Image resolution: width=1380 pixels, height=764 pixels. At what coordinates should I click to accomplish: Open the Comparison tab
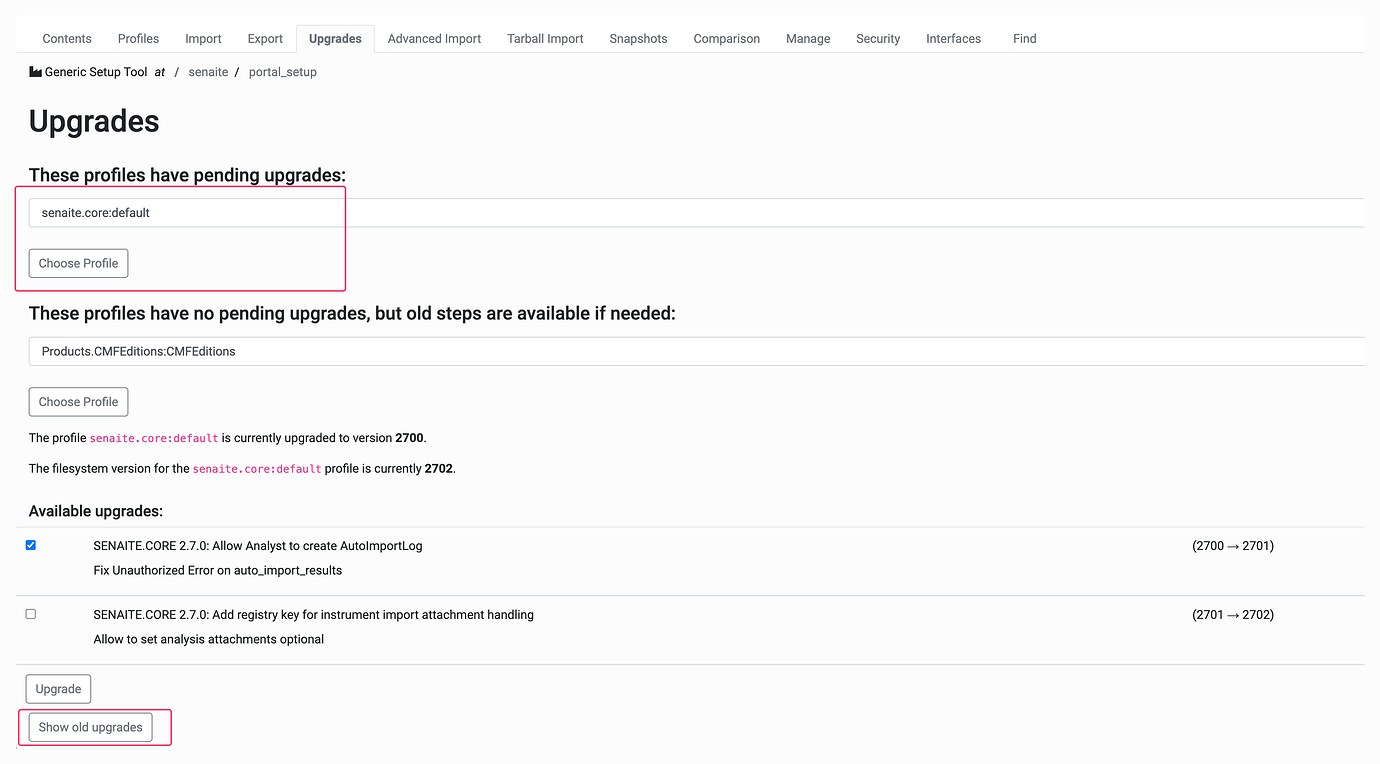[x=726, y=38]
